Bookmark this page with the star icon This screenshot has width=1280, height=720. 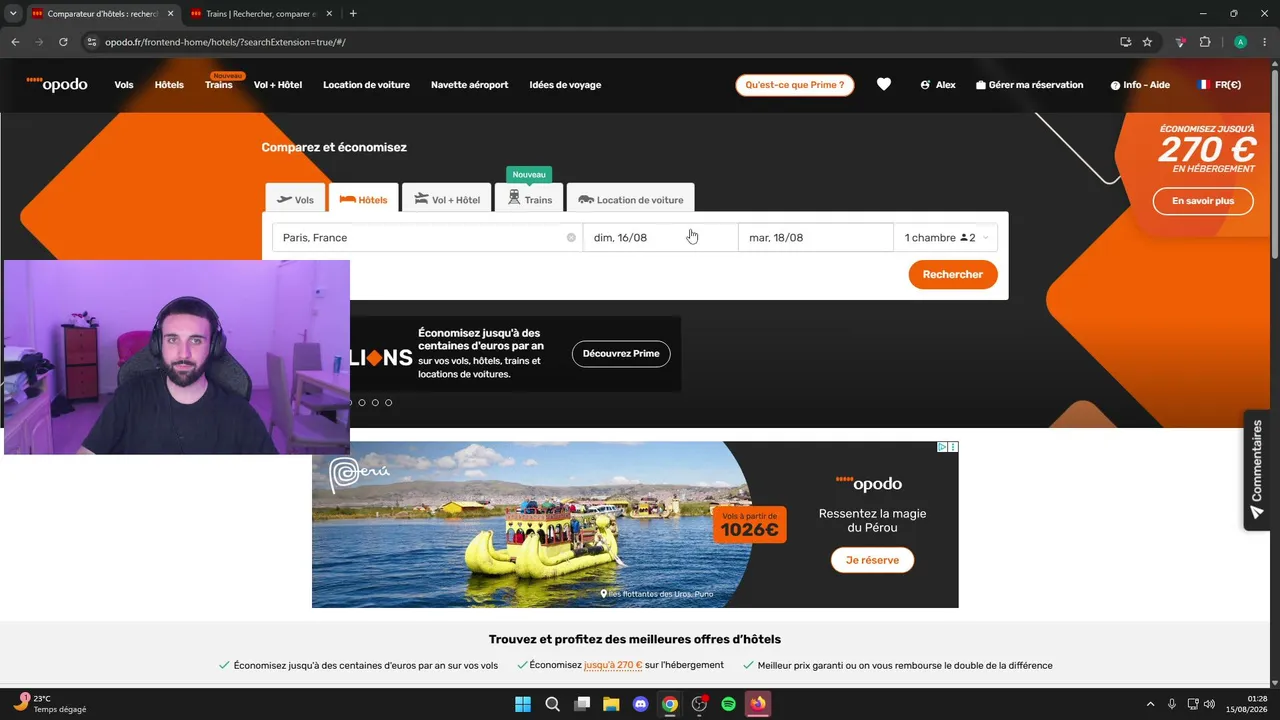[1147, 42]
